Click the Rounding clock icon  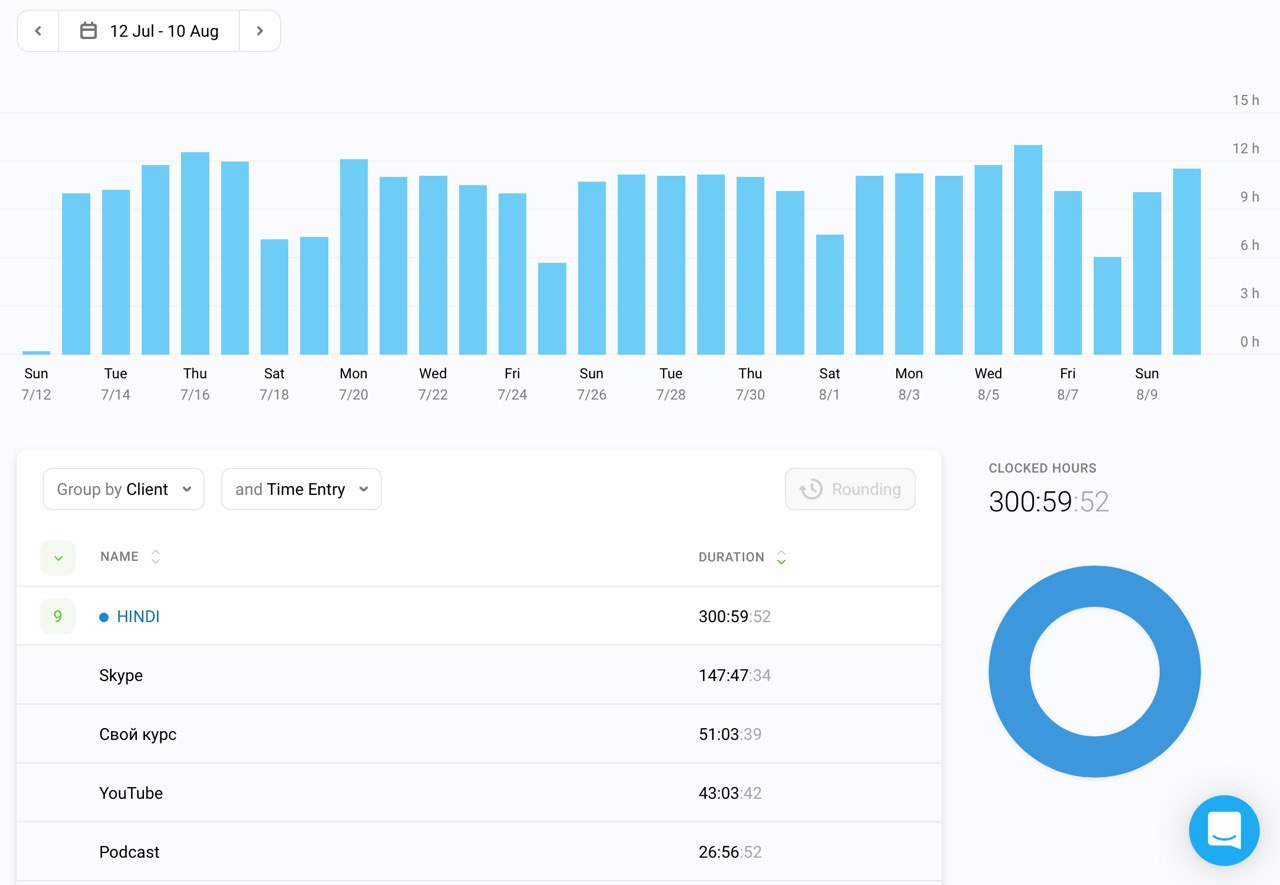point(811,489)
